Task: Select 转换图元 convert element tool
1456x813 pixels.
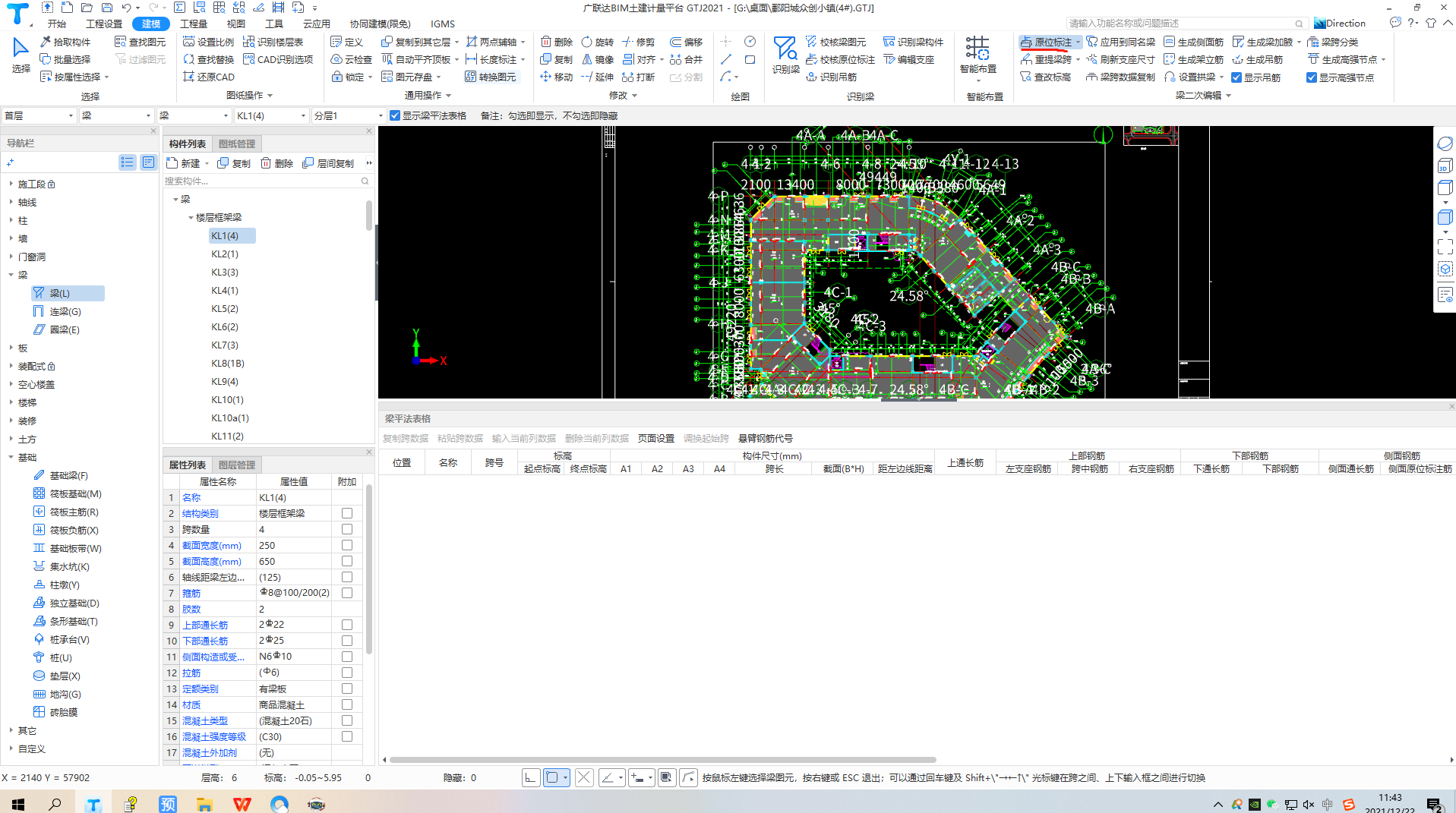Action: point(491,77)
